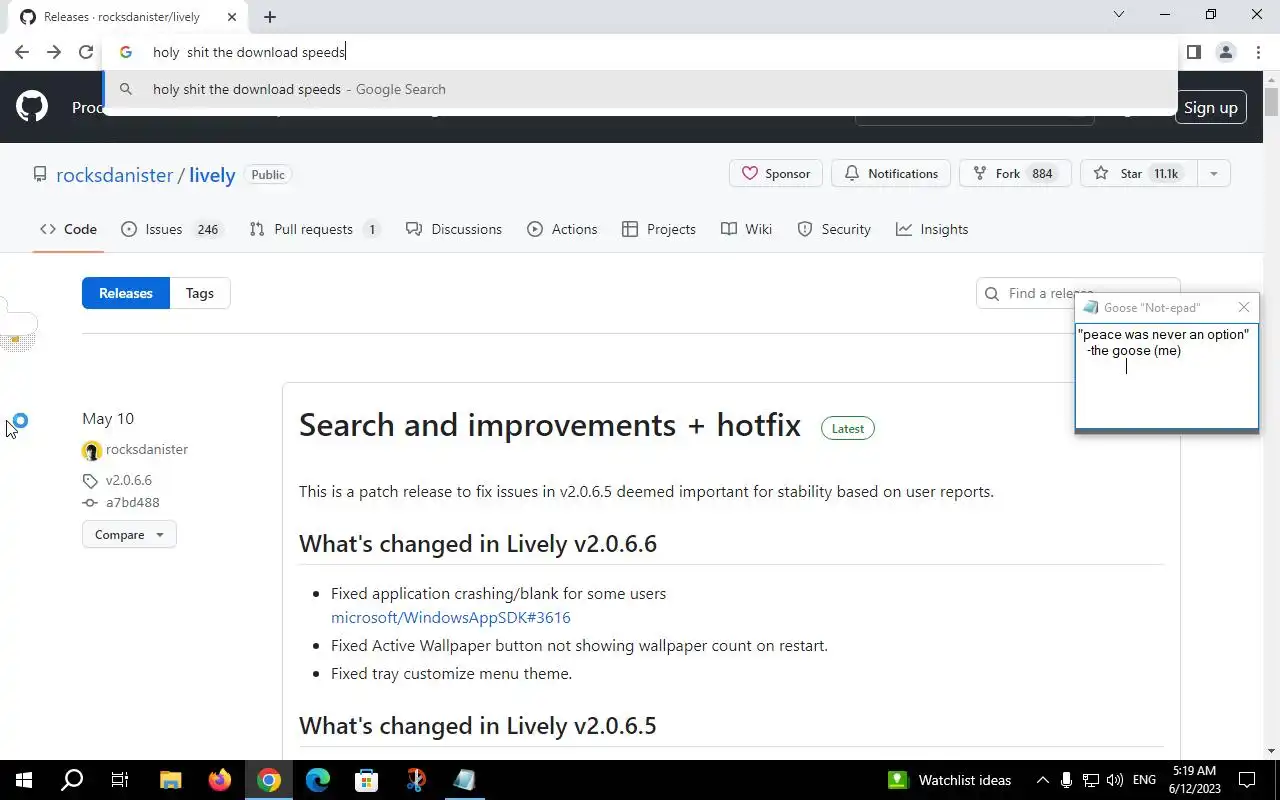This screenshot has height=800, width=1280.
Task: Select the Releases toggle button
Action: pos(126,293)
